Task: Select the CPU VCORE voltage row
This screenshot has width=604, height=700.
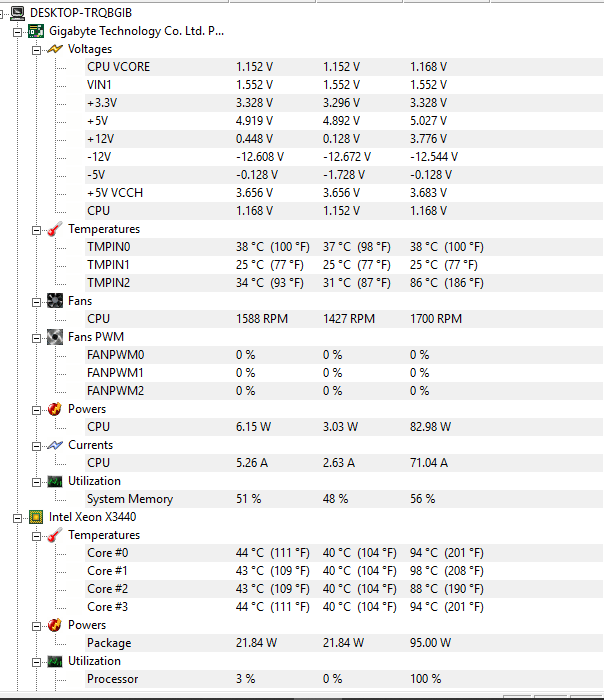Action: click(x=118, y=67)
